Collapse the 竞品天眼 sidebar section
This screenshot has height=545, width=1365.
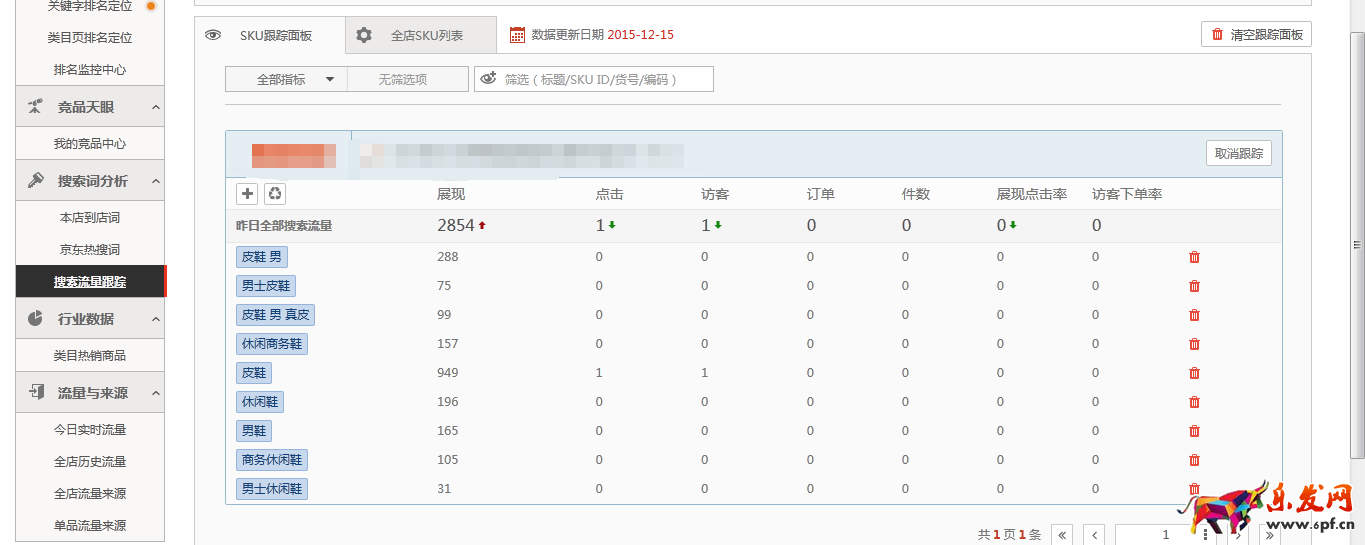pyautogui.click(x=156, y=107)
